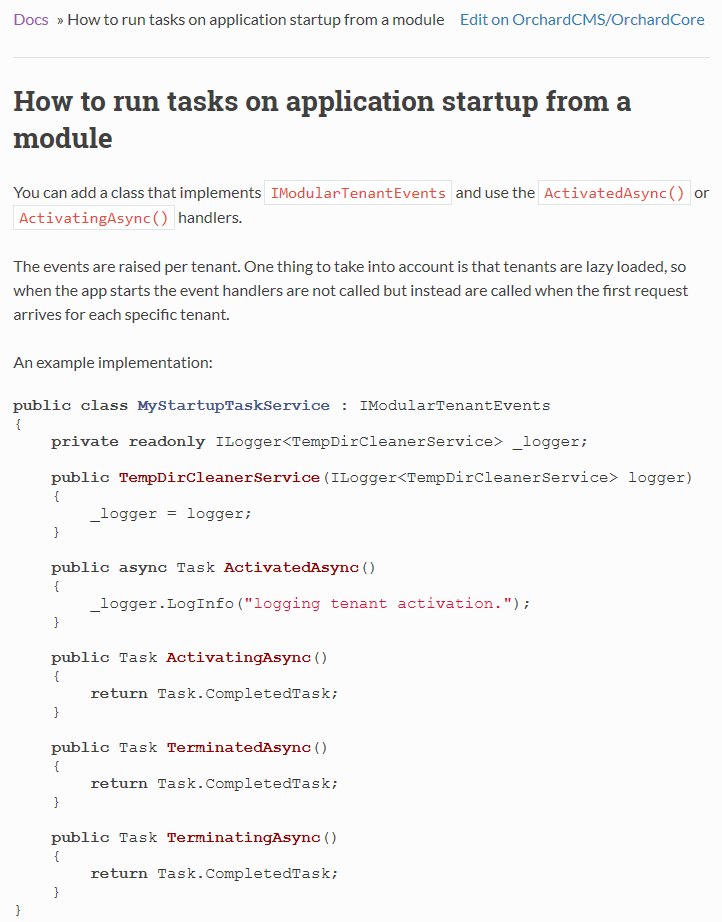Screen dimensions: 722x922
Task: Click the TempDirCleanerService constructor name
Action: coord(219,478)
